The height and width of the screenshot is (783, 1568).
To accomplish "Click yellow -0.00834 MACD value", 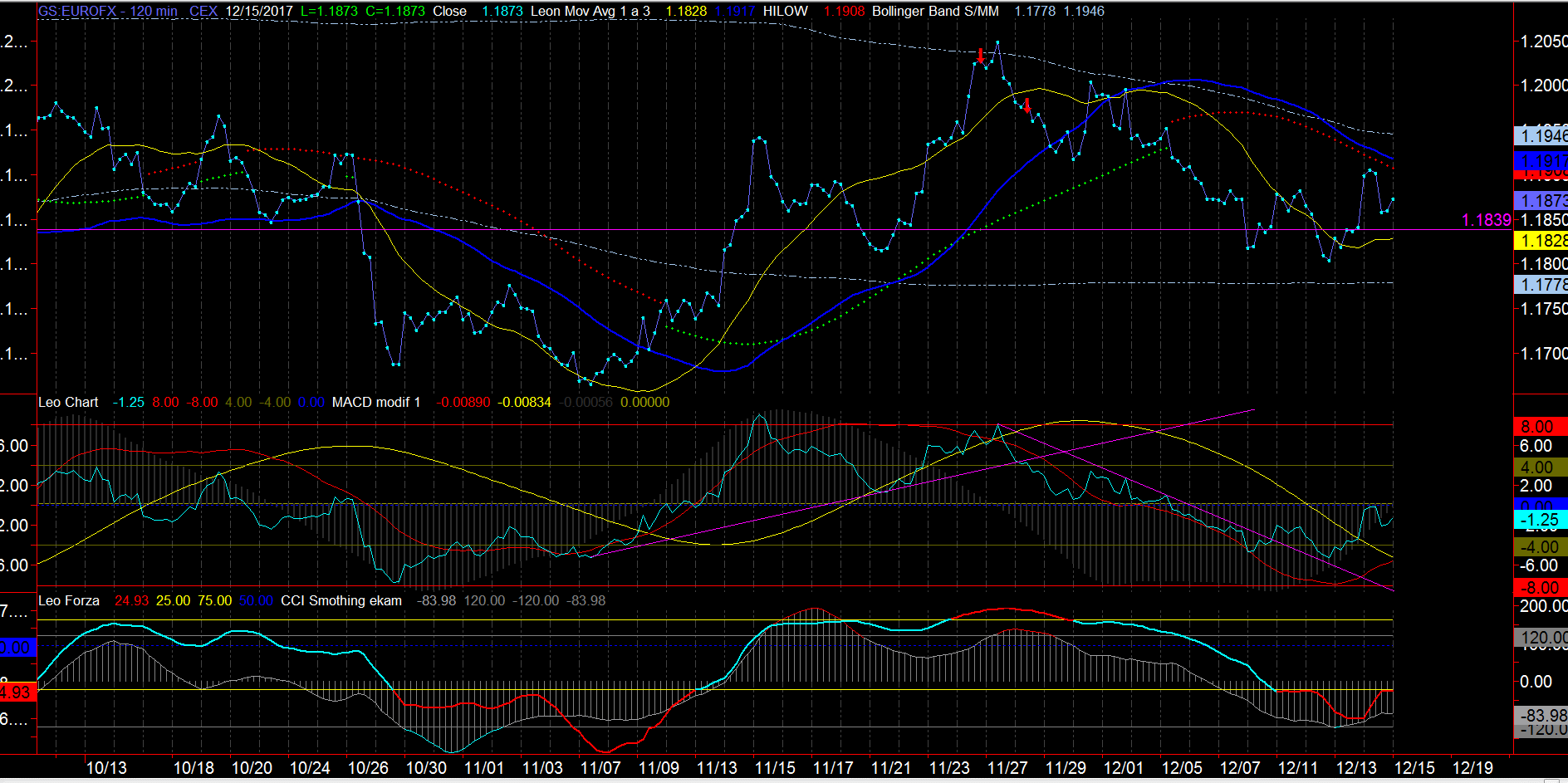I will (x=524, y=403).
